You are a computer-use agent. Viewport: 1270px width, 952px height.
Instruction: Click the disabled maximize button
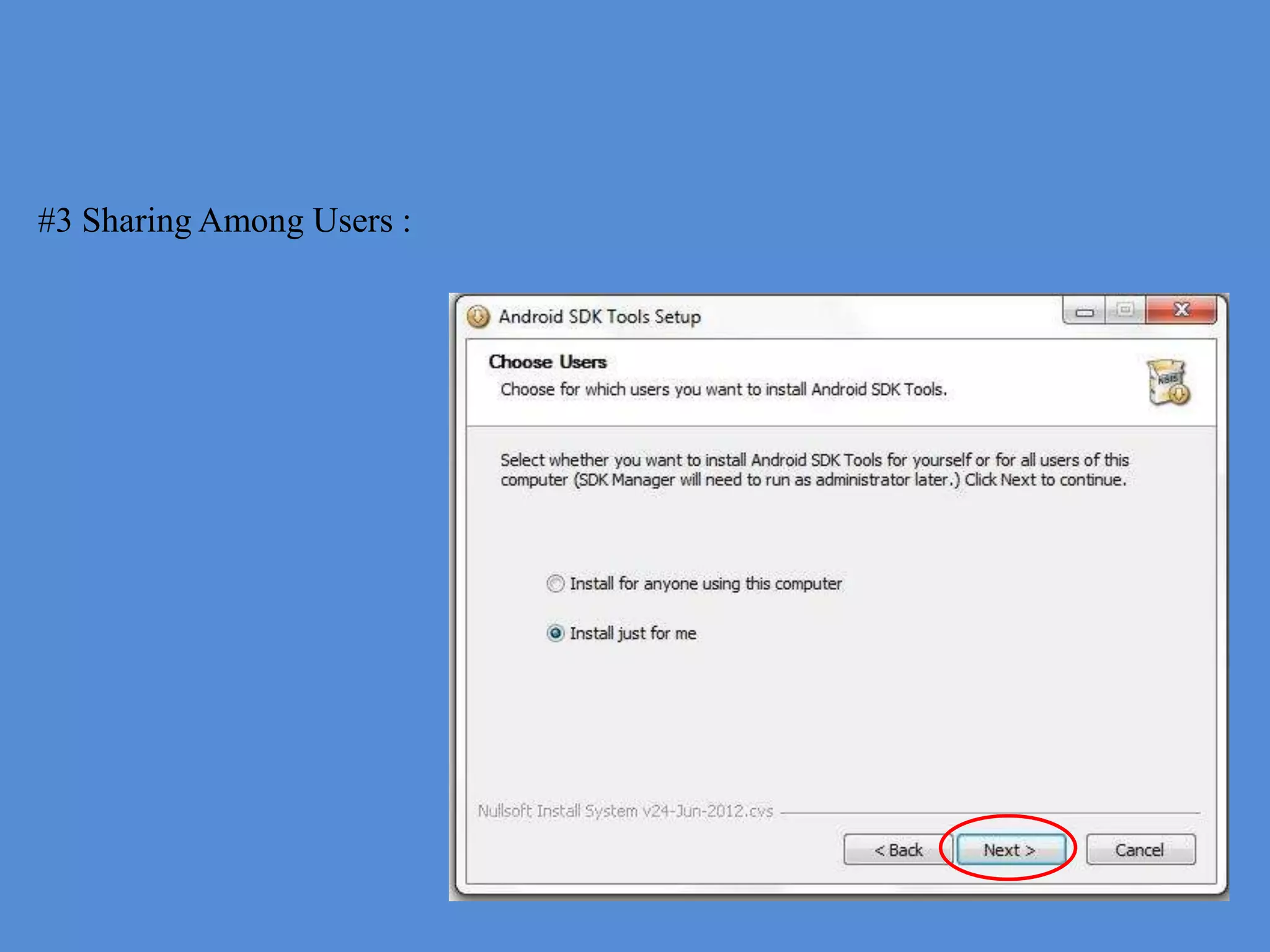click(1125, 310)
